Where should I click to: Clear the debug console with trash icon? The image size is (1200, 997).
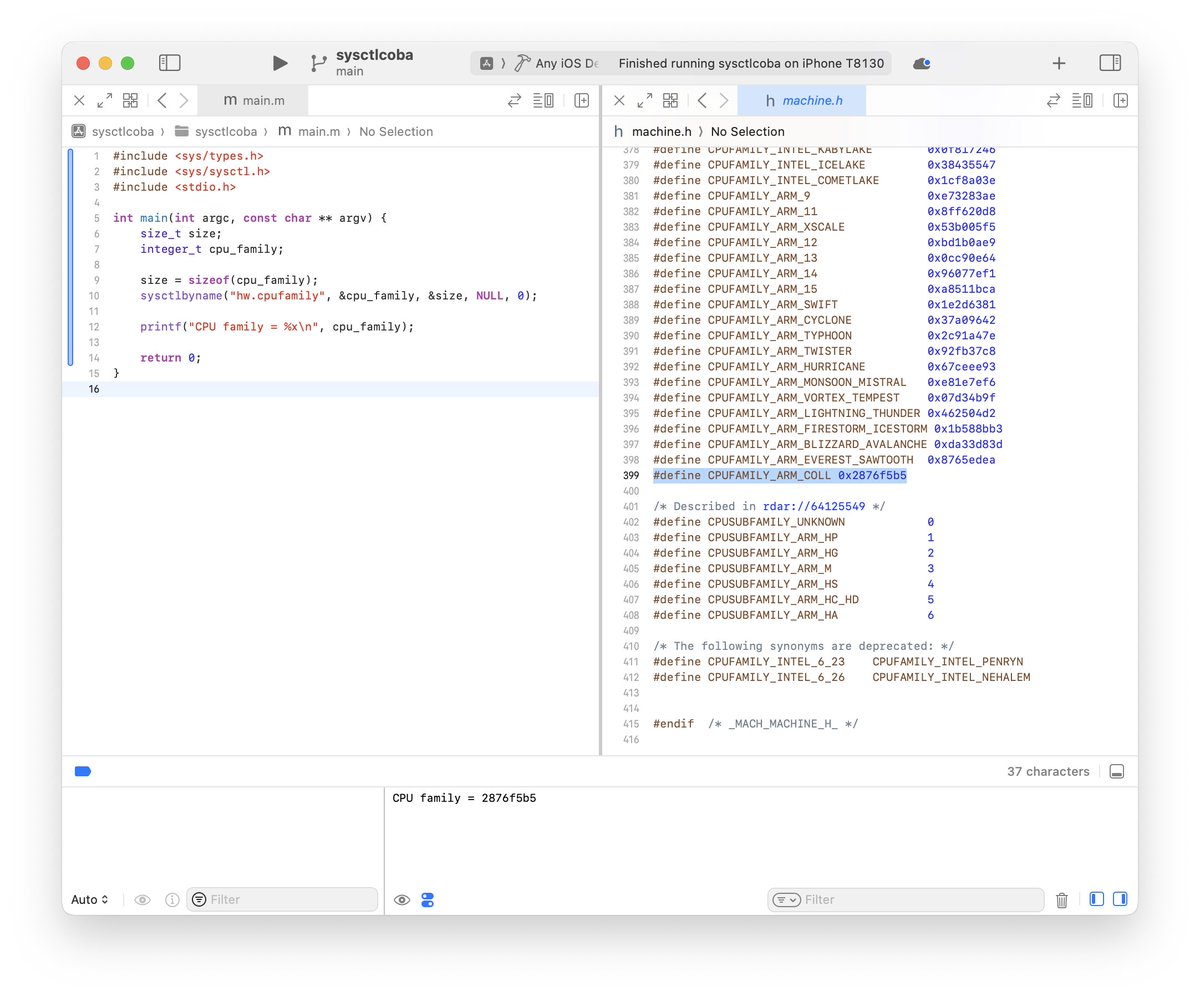pos(1062,900)
